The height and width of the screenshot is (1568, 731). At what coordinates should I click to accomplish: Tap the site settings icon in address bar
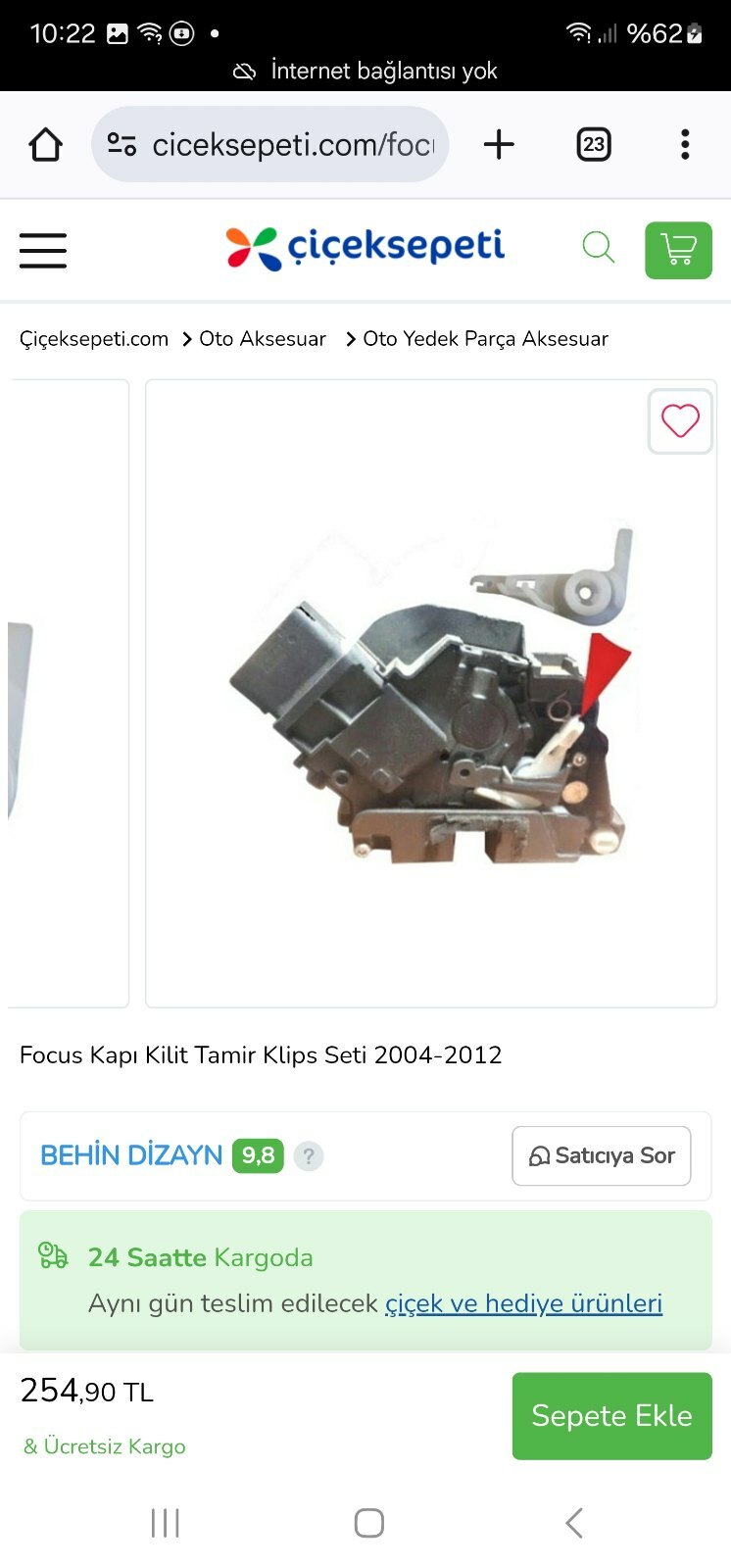click(122, 145)
